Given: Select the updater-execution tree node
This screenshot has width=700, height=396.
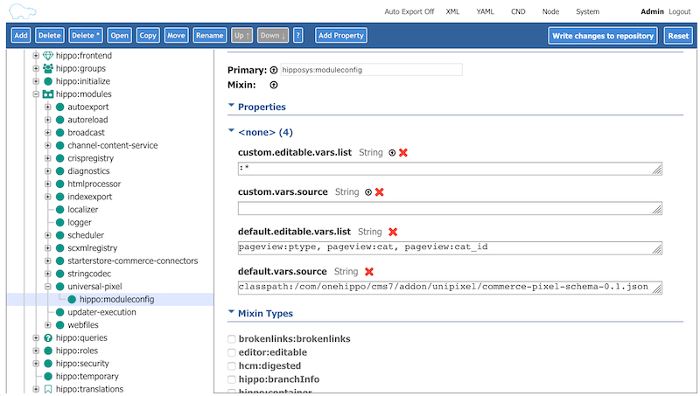Looking at the screenshot, I should (x=102, y=312).
